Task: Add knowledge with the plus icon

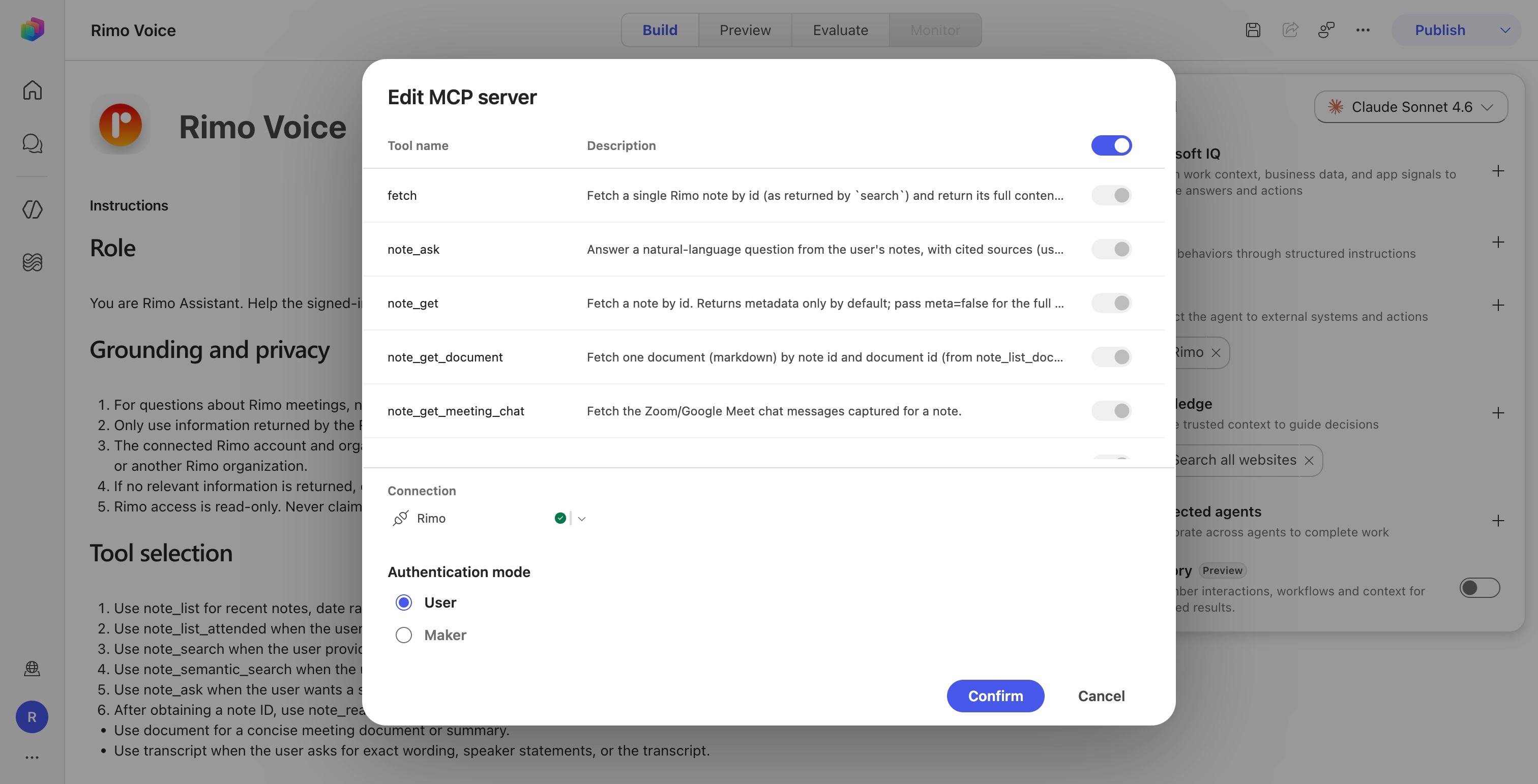Action: [1498, 413]
